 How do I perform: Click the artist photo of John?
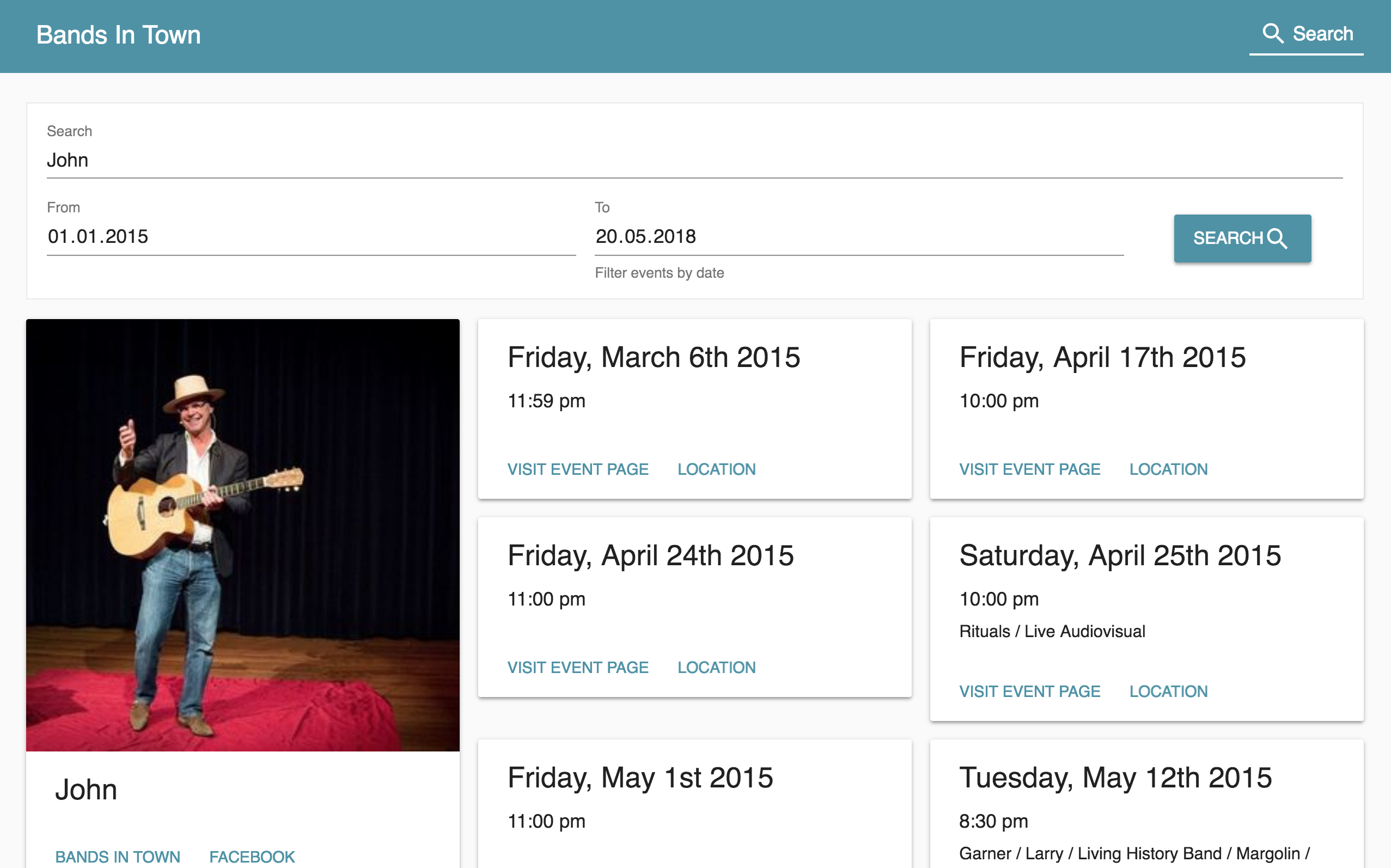coord(242,534)
